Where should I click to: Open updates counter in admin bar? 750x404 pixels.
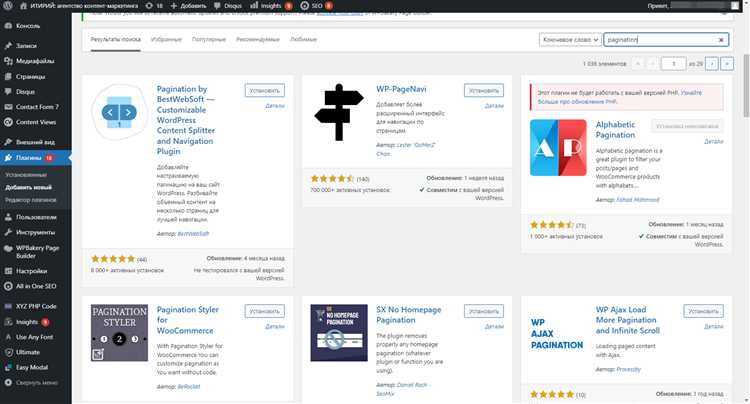[154, 6]
